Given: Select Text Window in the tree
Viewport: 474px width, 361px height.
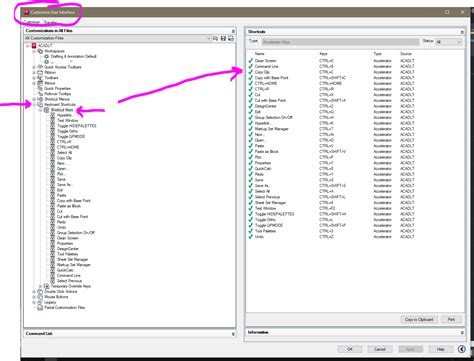Looking at the screenshot, I should [68, 120].
